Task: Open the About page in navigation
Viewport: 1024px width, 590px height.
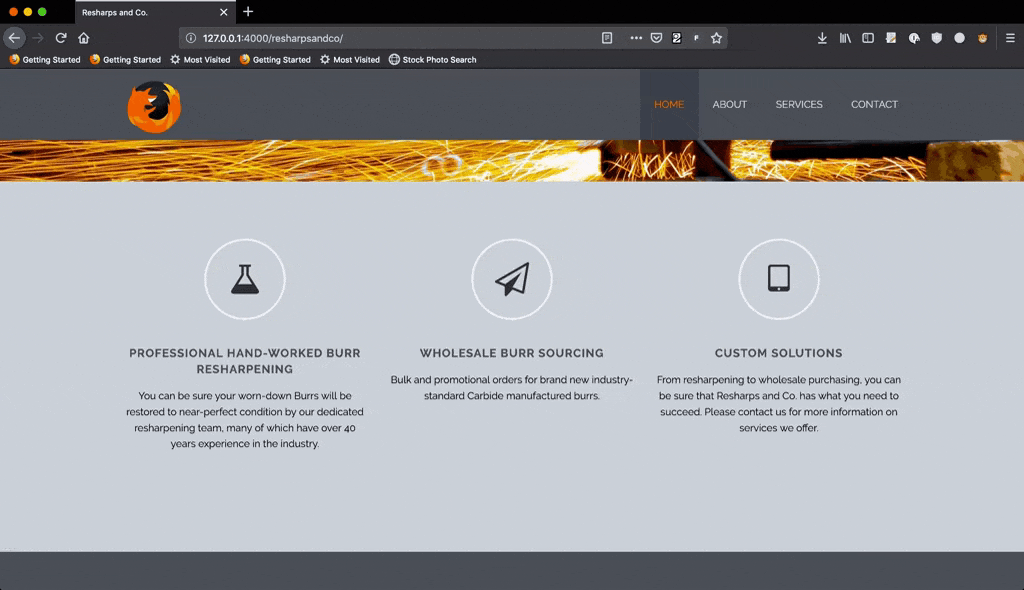Action: click(729, 105)
